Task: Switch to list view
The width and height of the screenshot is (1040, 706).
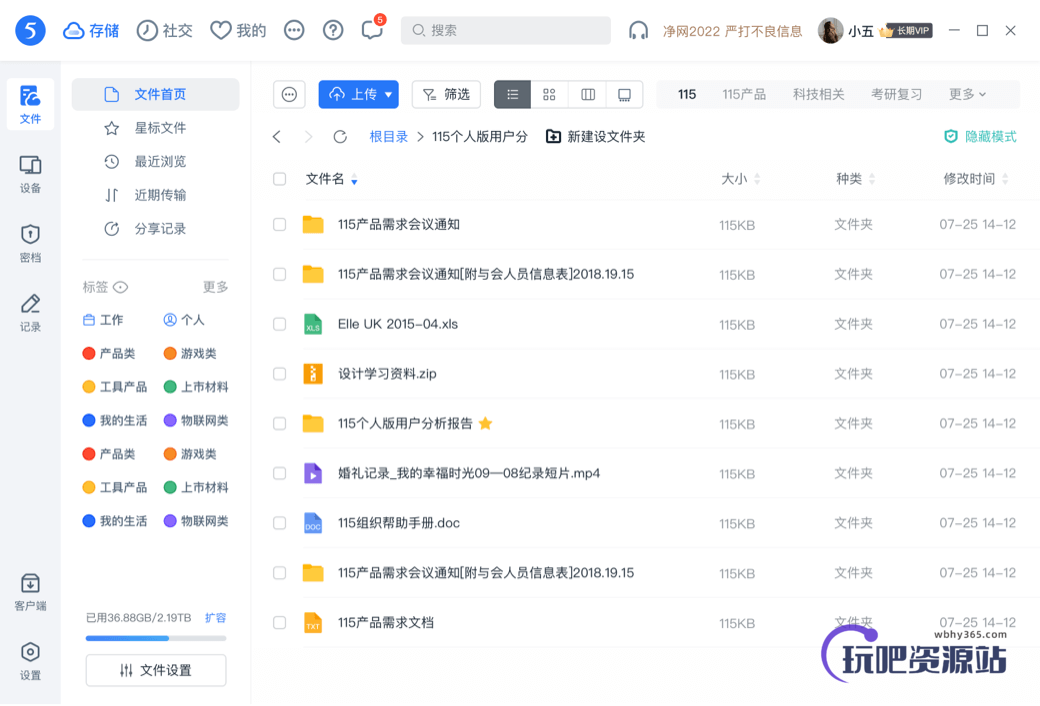Action: (x=512, y=94)
